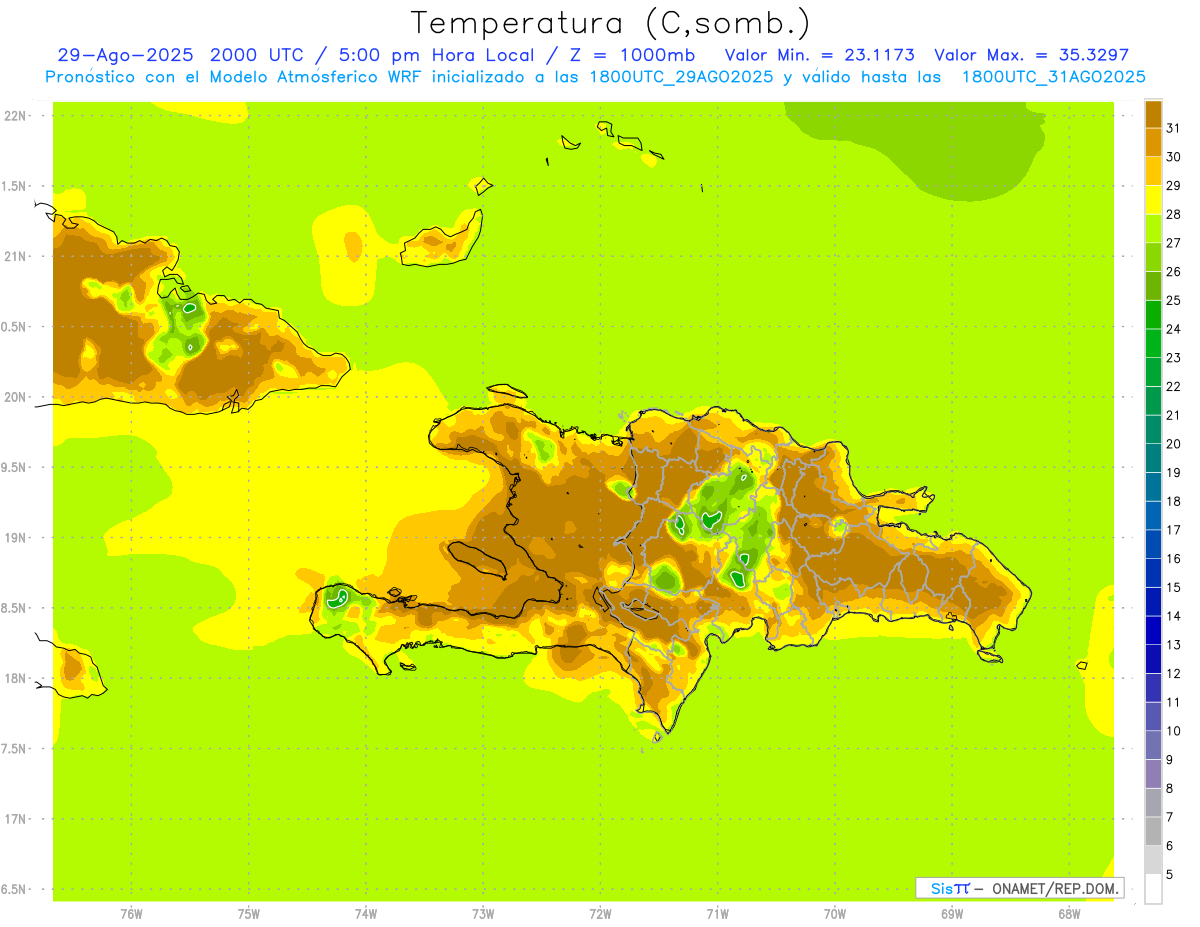Click the "7.5N" latitude axis label

(x=15, y=749)
